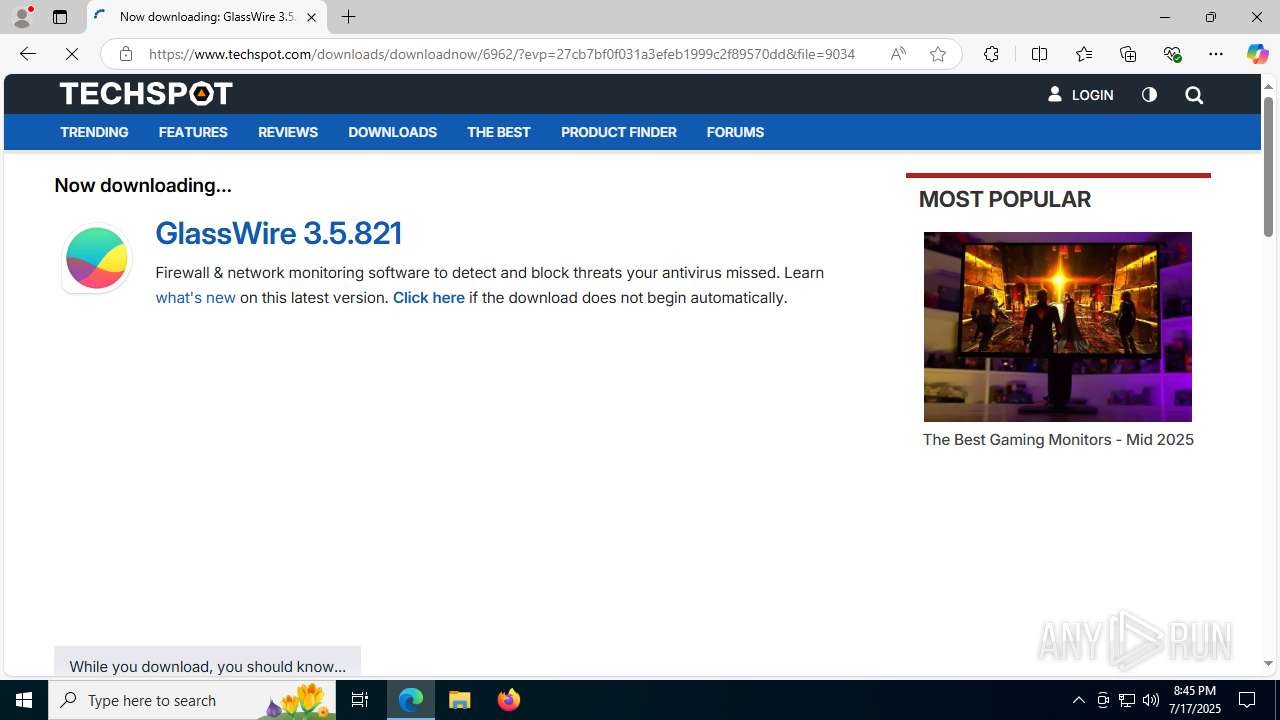Screen dimensions: 1280x720
Task: View site information lock icon
Action: (125, 54)
